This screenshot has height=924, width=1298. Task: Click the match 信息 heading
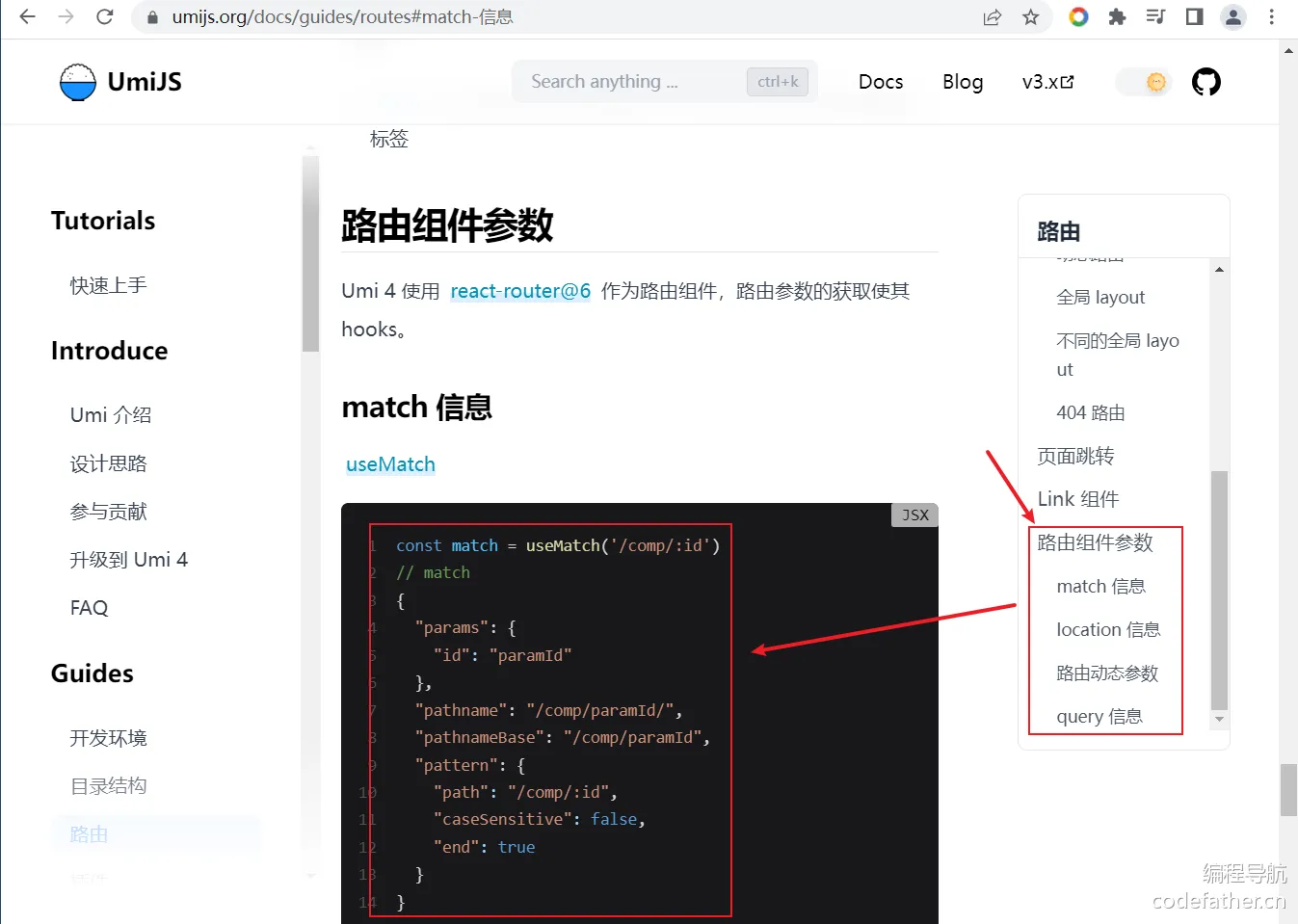coord(416,408)
